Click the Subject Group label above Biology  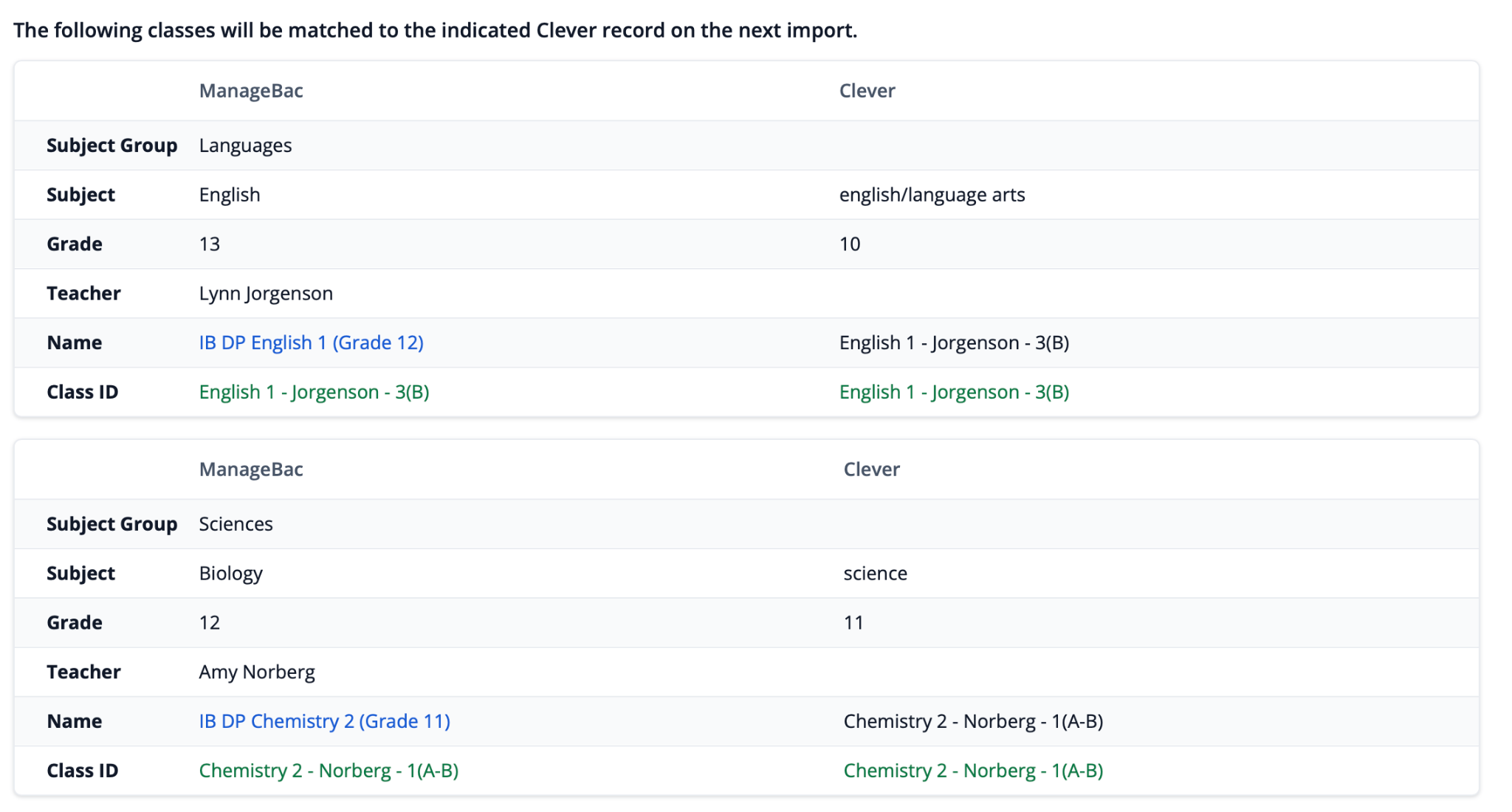[x=111, y=524]
